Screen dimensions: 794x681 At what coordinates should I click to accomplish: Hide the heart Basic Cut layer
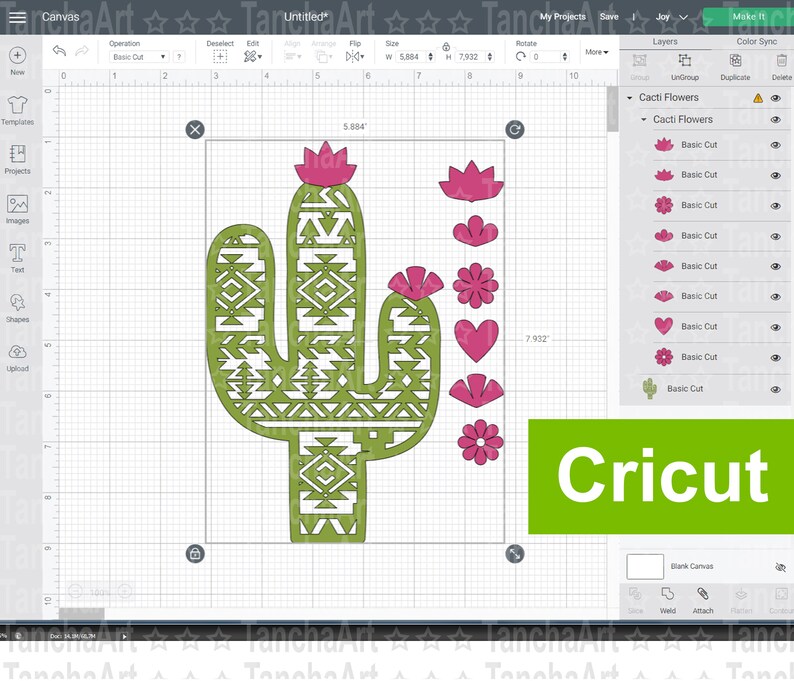point(776,327)
